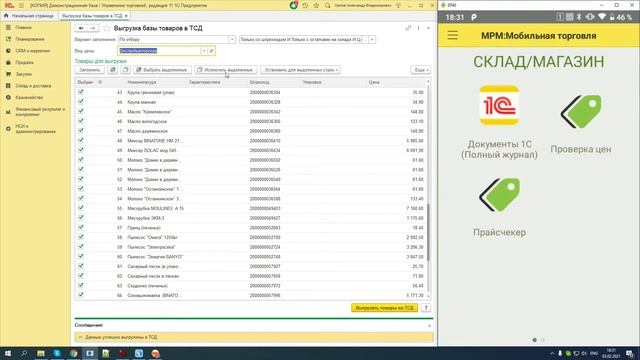Uncheck row 57 Принц (печенье)
Image resolution: width=640 pixels, height=360 pixels.
tap(81, 227)
